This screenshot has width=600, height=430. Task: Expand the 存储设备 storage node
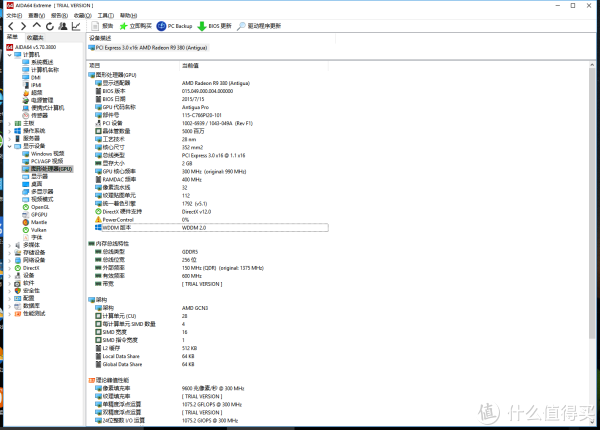pos(10,252)
